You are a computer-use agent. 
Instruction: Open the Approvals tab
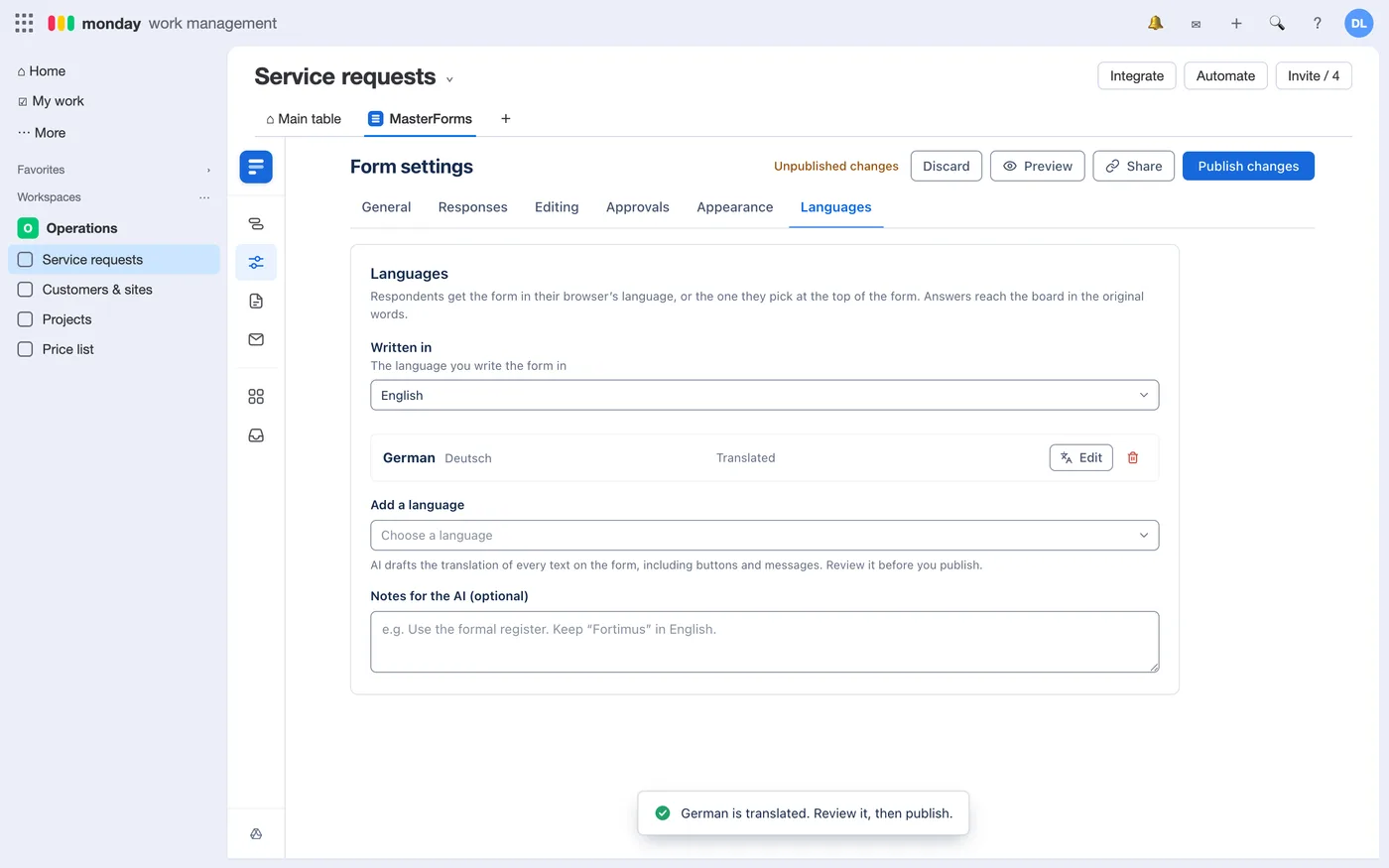click(638, 207)
